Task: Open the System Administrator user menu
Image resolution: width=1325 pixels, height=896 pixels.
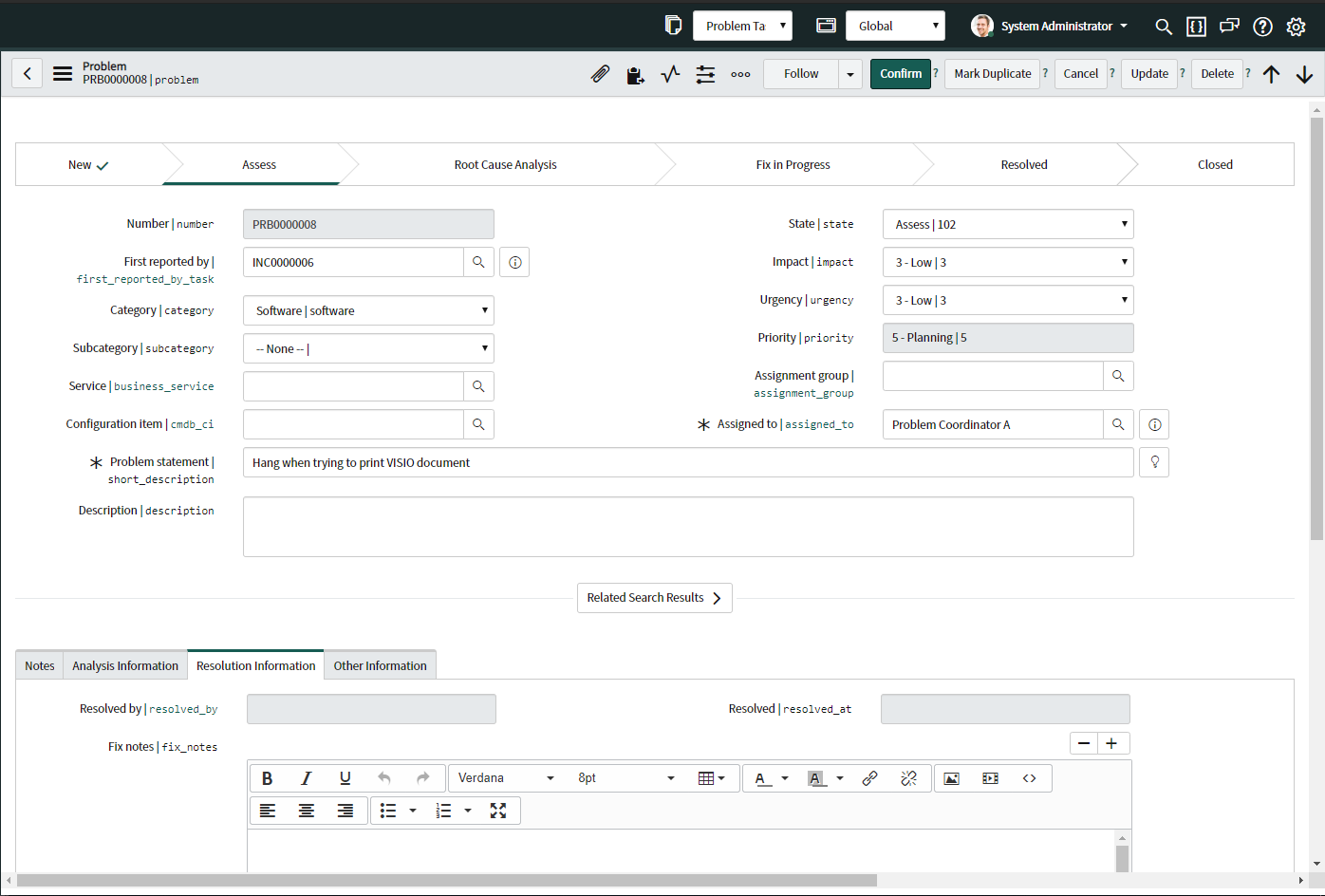Action: point(1049,26)
